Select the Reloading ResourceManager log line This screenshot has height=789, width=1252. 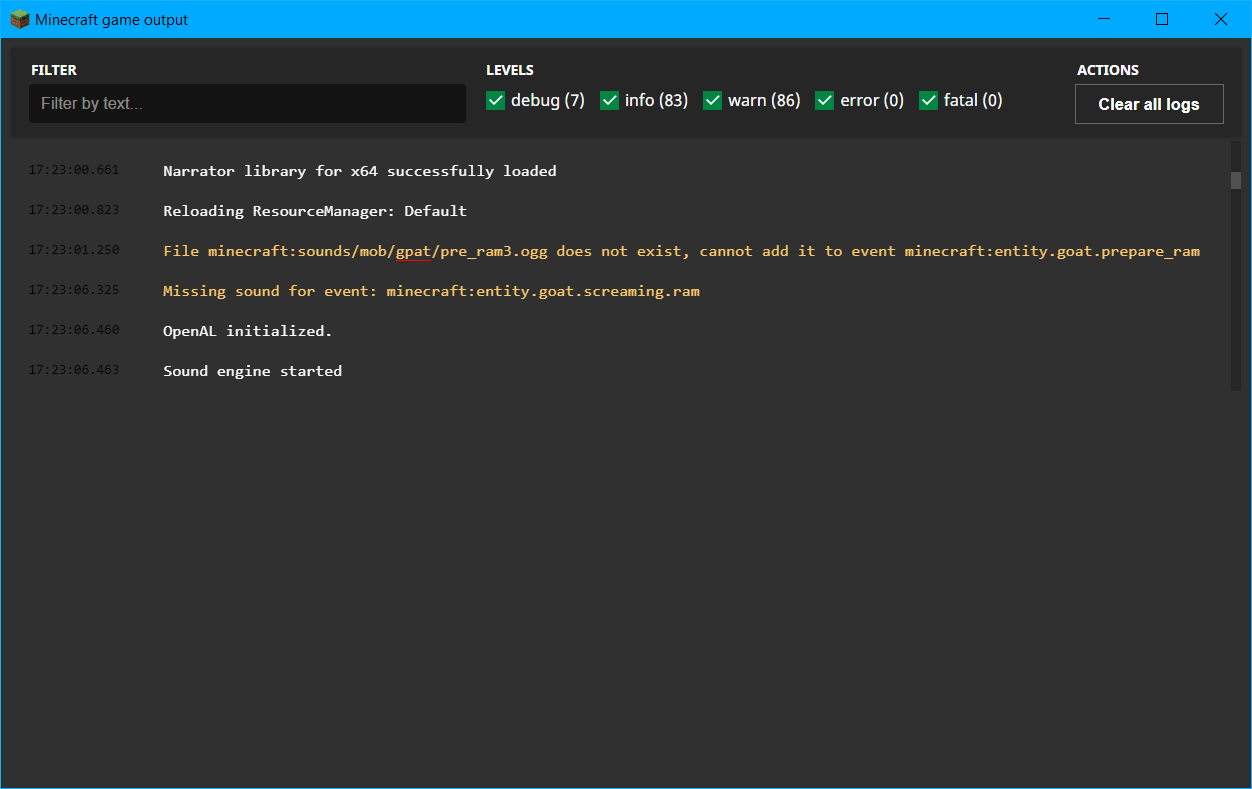[314, 211]
